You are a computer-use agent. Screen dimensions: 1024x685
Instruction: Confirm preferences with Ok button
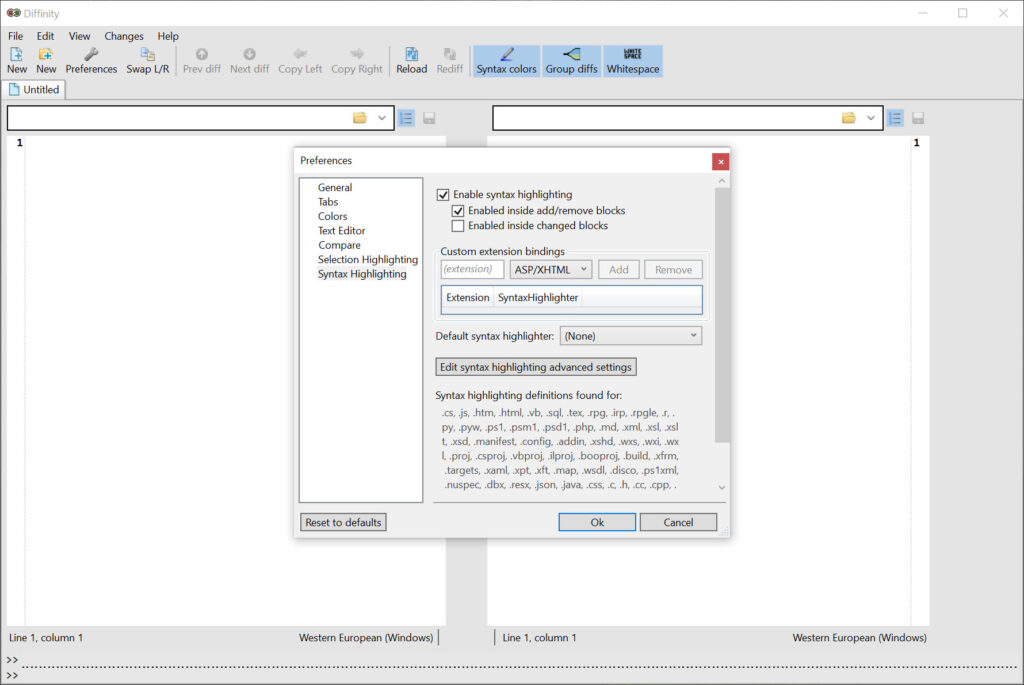597,522
